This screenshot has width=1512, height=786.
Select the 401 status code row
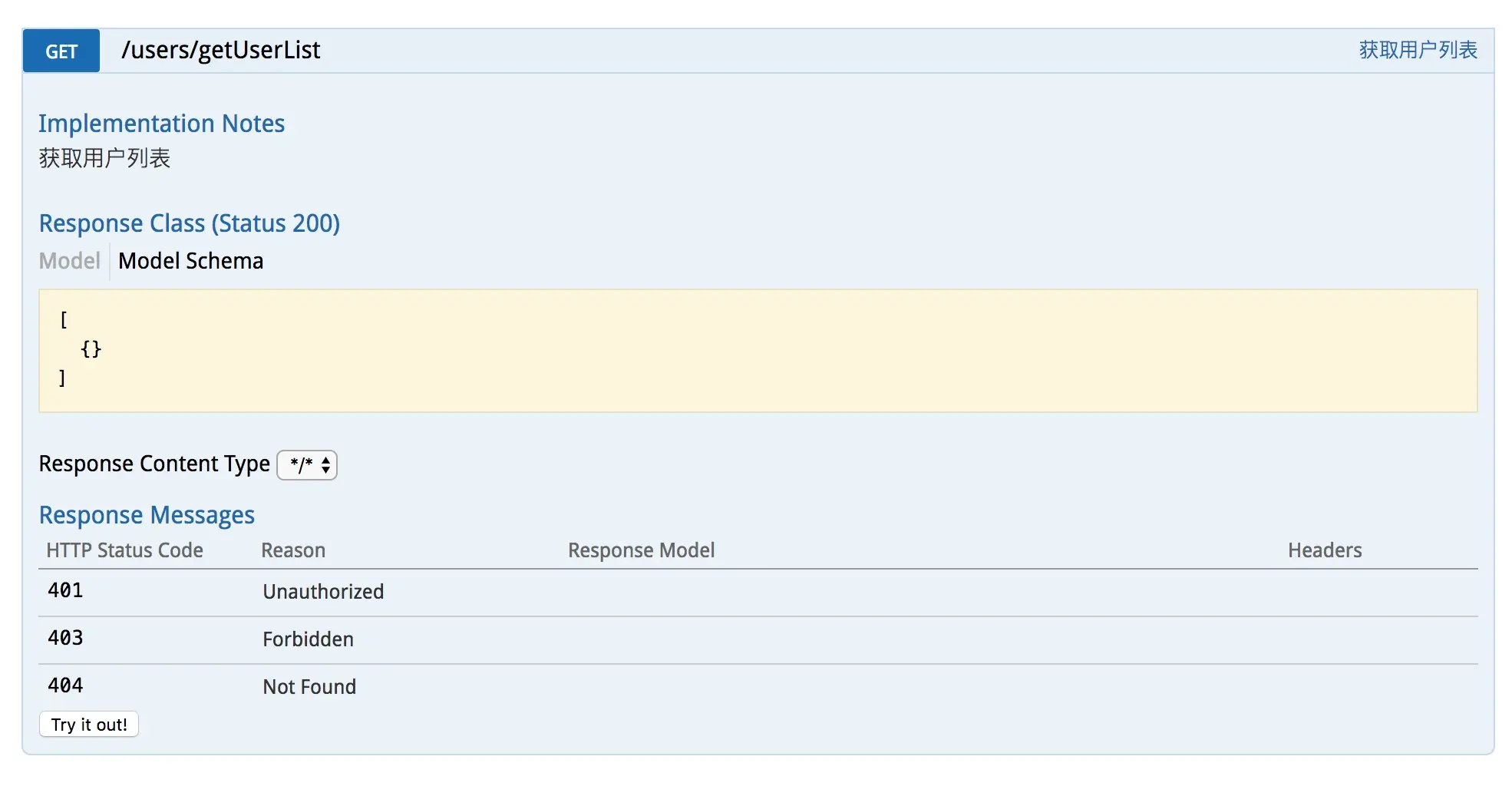point(758,593)
